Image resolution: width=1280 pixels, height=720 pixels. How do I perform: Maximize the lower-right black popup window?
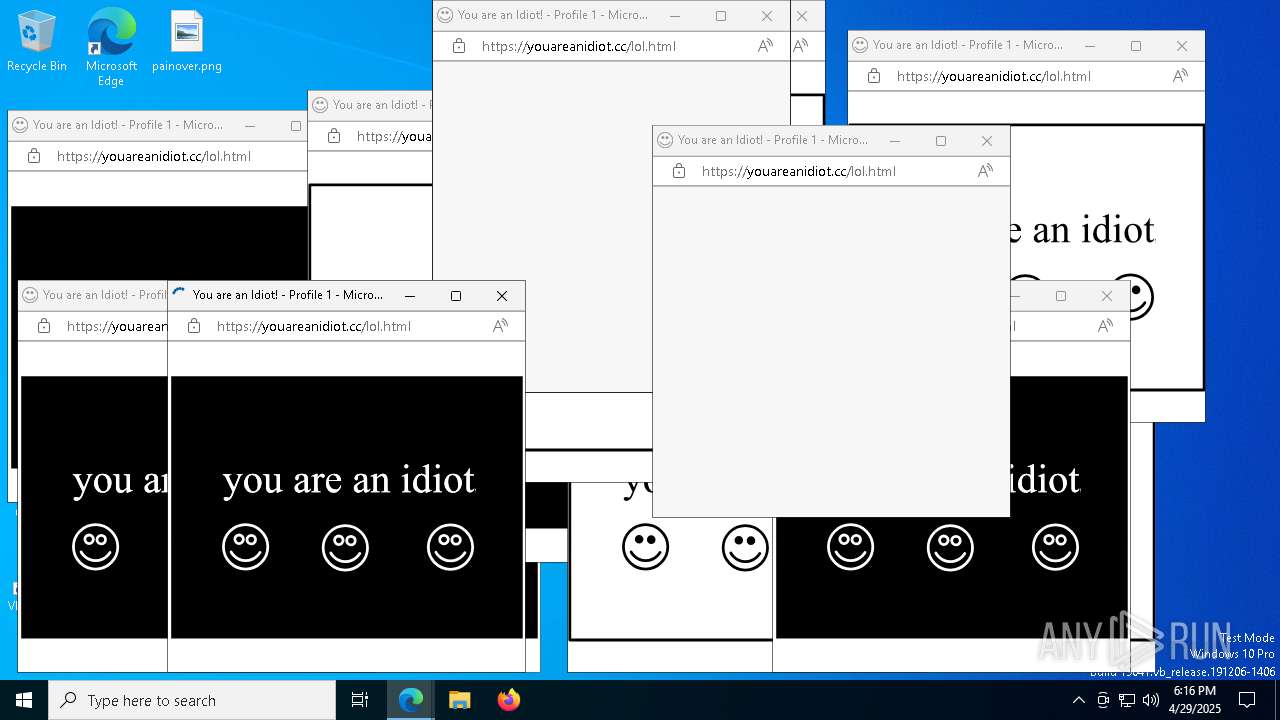pyautogui.click(x=1061, y=296)
